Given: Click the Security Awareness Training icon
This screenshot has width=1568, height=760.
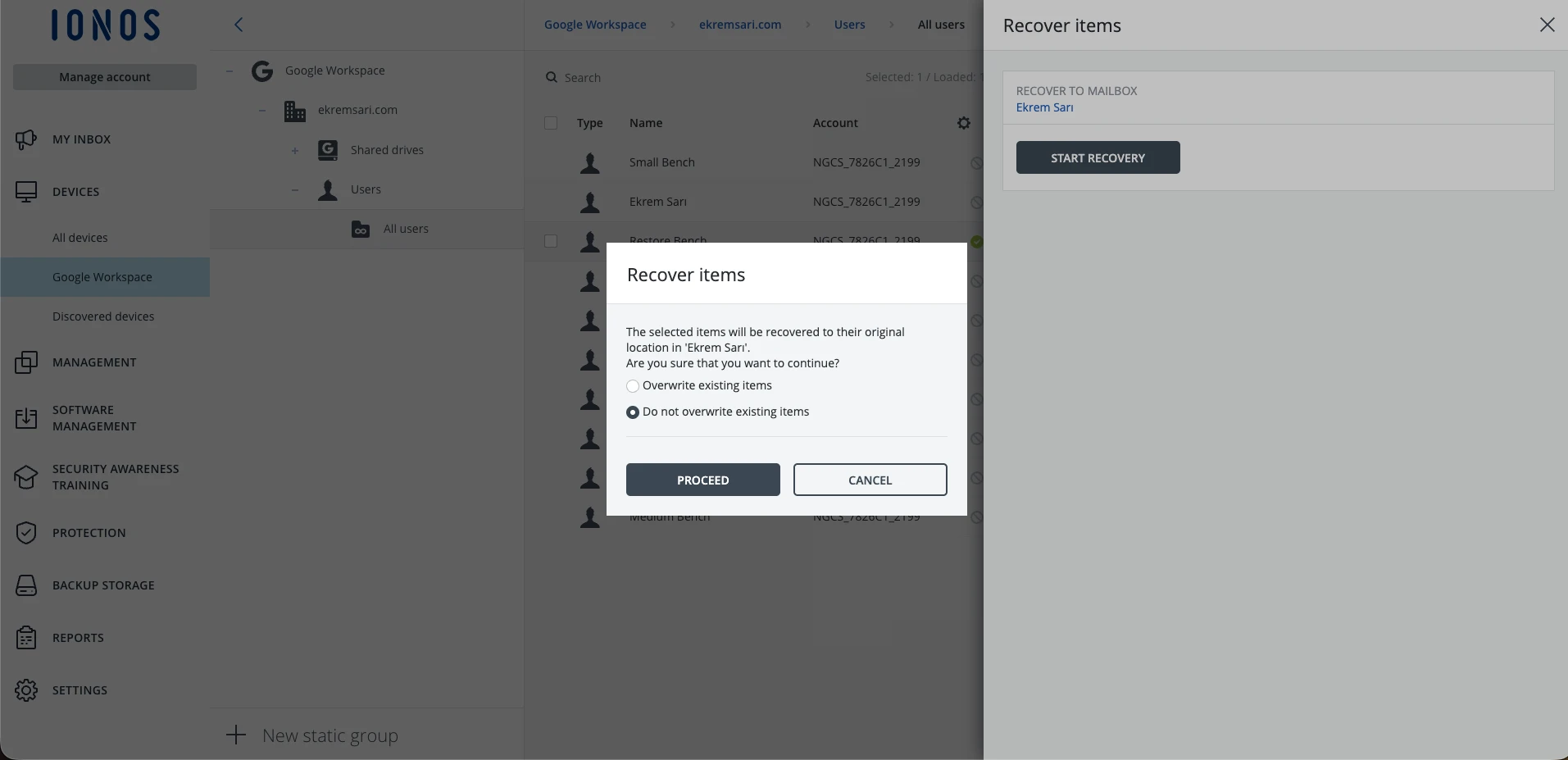Looking at the screenshot, I should pyautogui.click(x=26, y=477).
